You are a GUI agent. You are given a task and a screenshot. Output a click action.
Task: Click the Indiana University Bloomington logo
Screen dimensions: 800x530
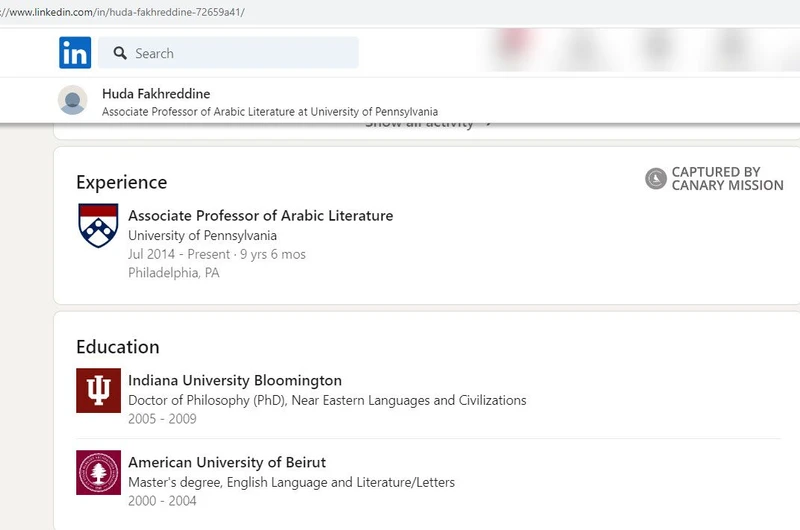click(98, 390)
